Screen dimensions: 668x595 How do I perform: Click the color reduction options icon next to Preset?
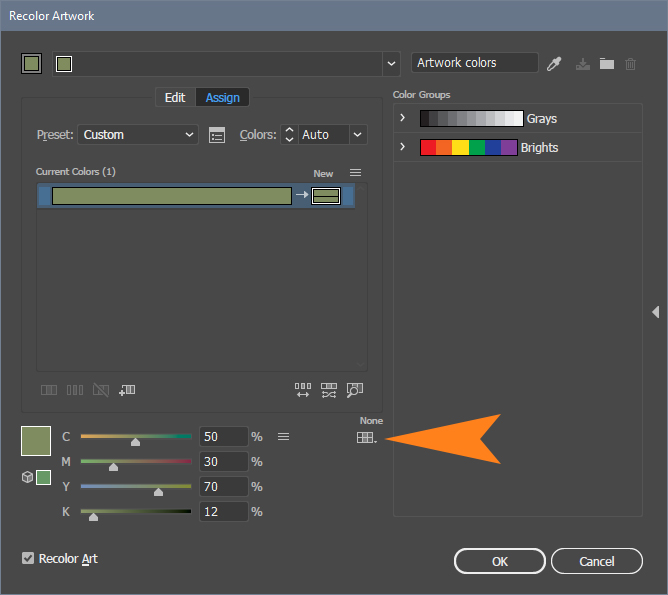tap(217, 135)
